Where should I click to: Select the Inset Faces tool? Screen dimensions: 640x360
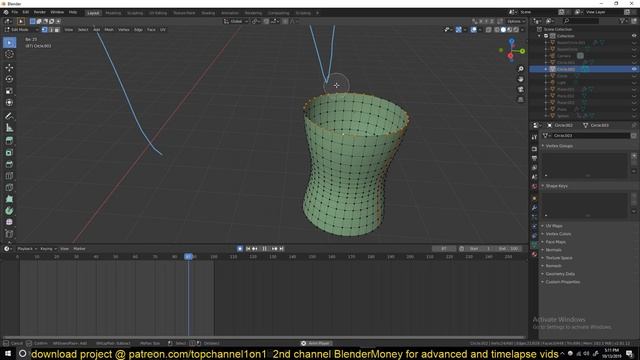pos(9,153)
